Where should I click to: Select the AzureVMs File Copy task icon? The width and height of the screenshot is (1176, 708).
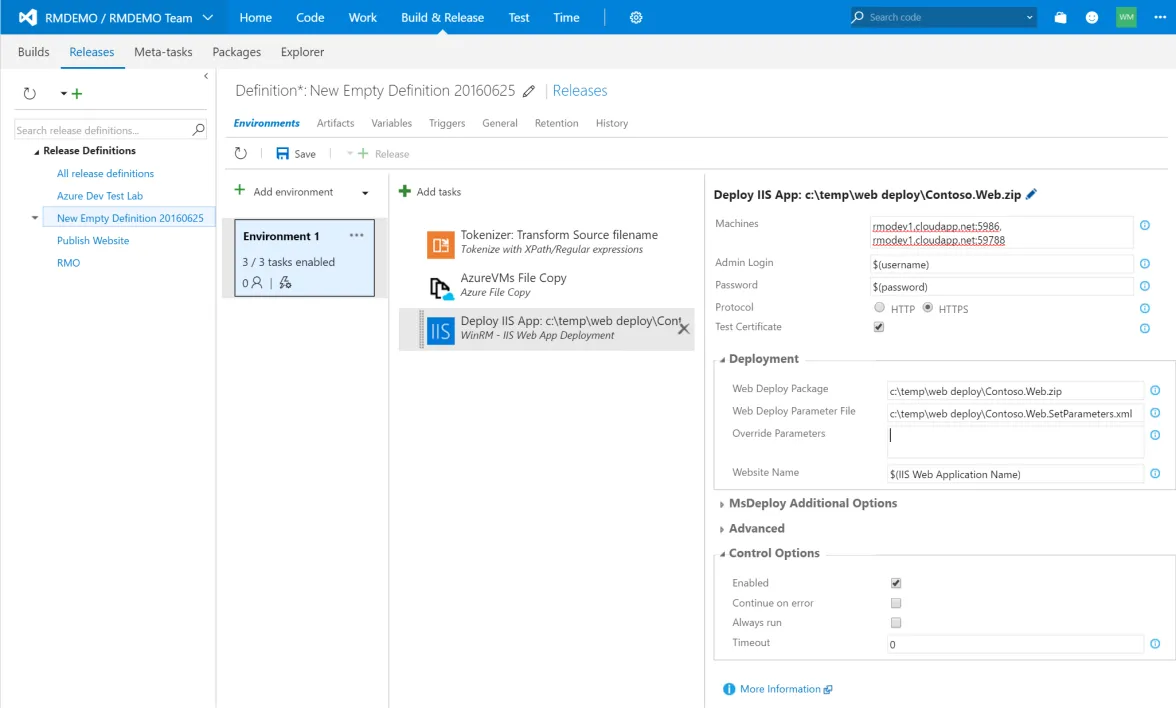coord(440,287)
